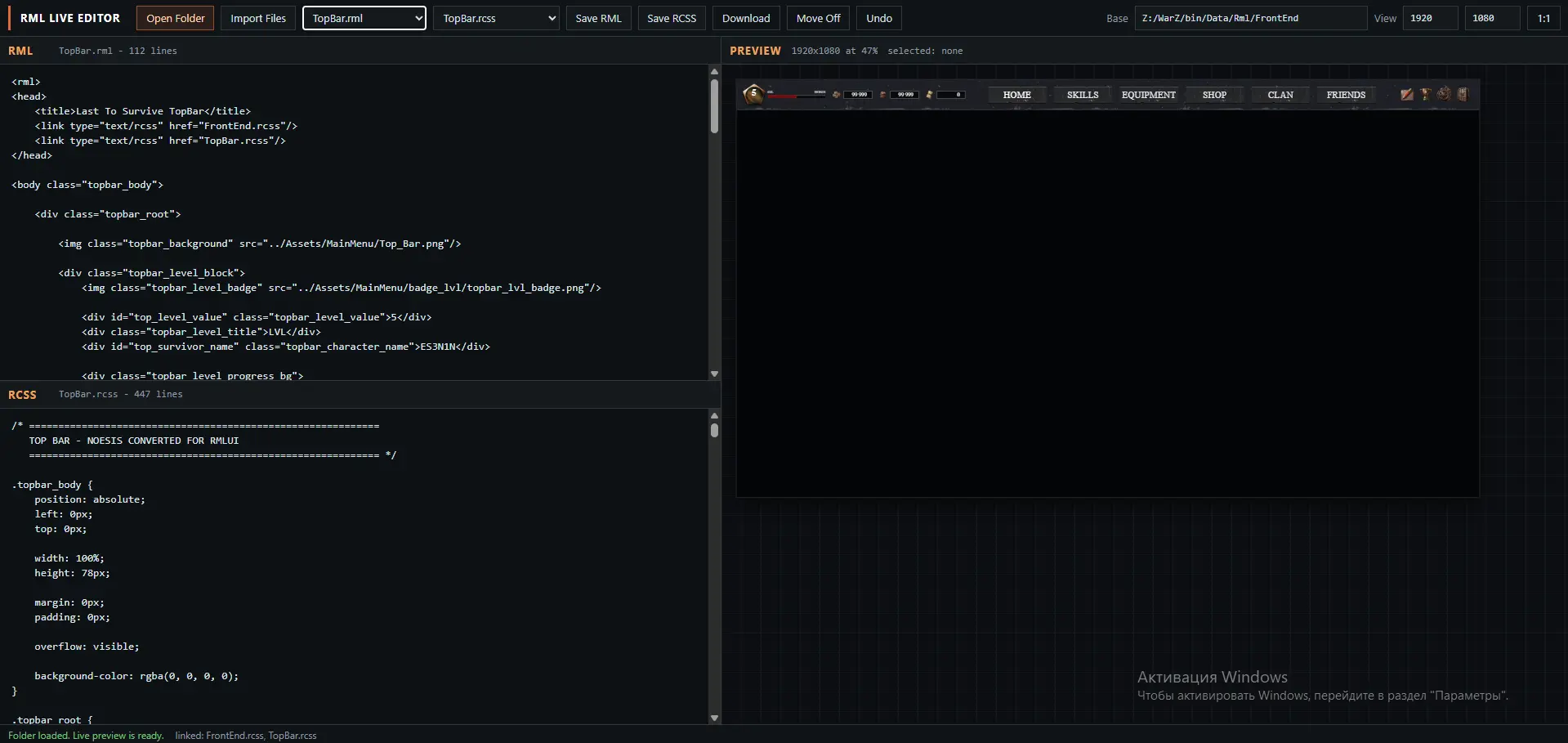
Task: Toggle the Move Off mode button
Action: coord(818,18)
